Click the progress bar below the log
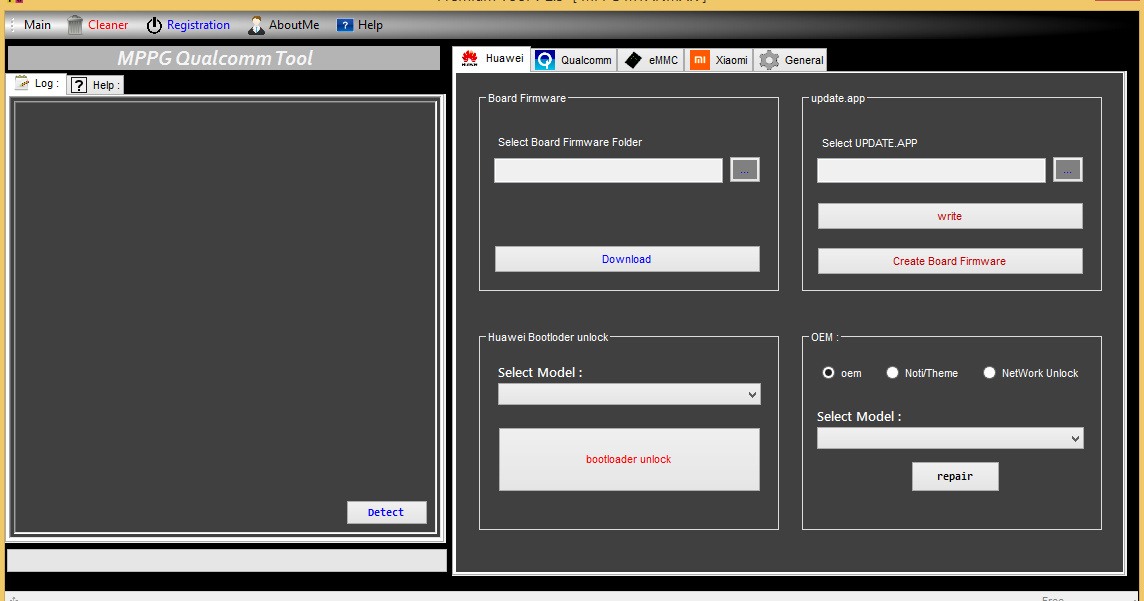This screenshot has width=1144, height=601. pos(226,560)
